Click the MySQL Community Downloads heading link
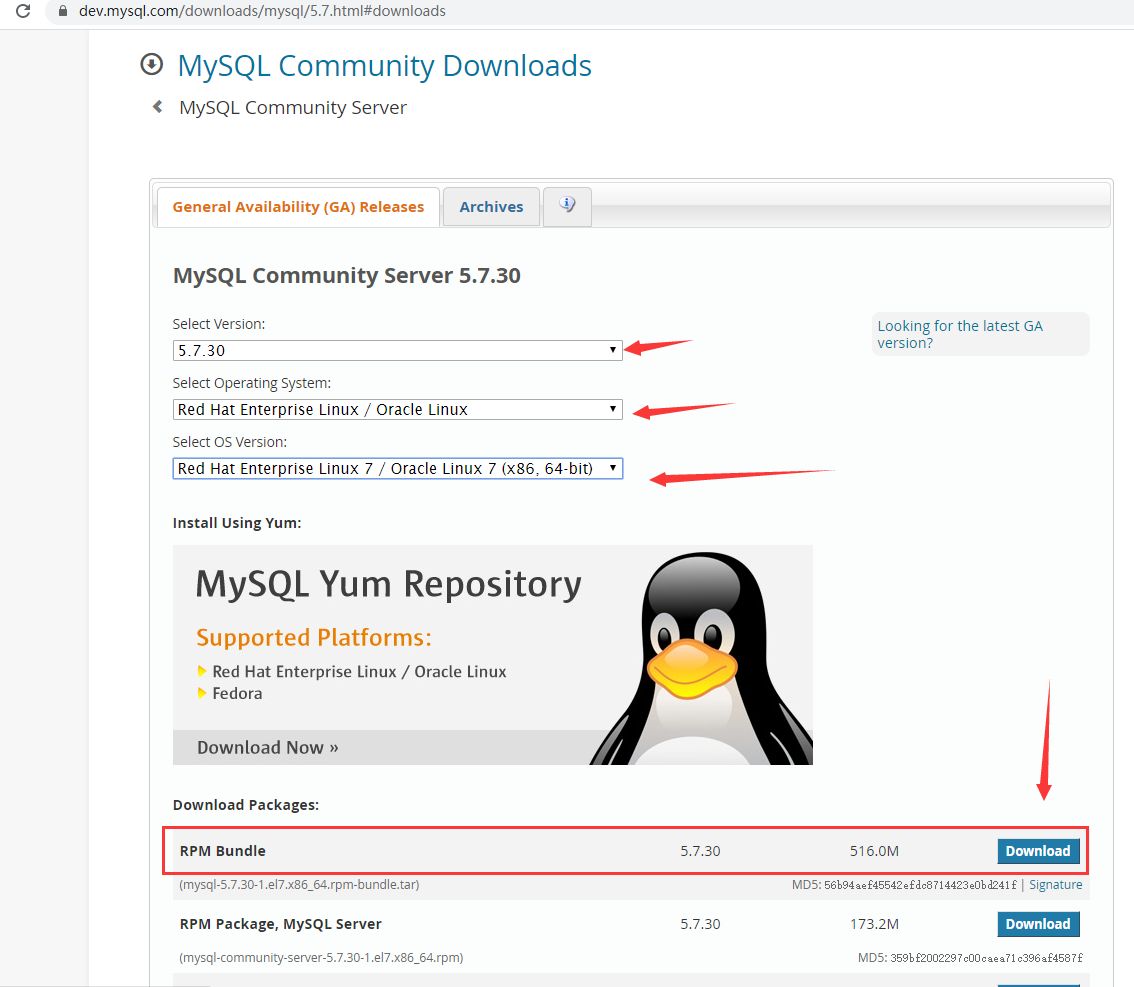Viewport: 1134px width, 987px height. [x=385, y=66]
